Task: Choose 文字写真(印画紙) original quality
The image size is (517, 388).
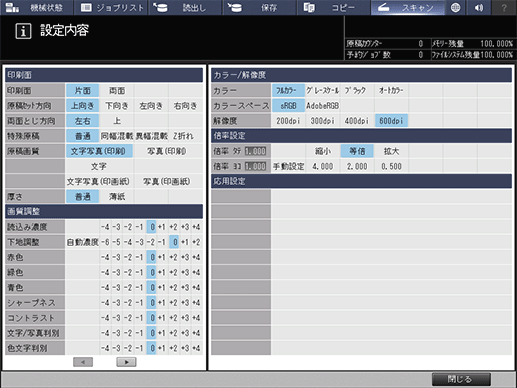Action: [99, 181]
